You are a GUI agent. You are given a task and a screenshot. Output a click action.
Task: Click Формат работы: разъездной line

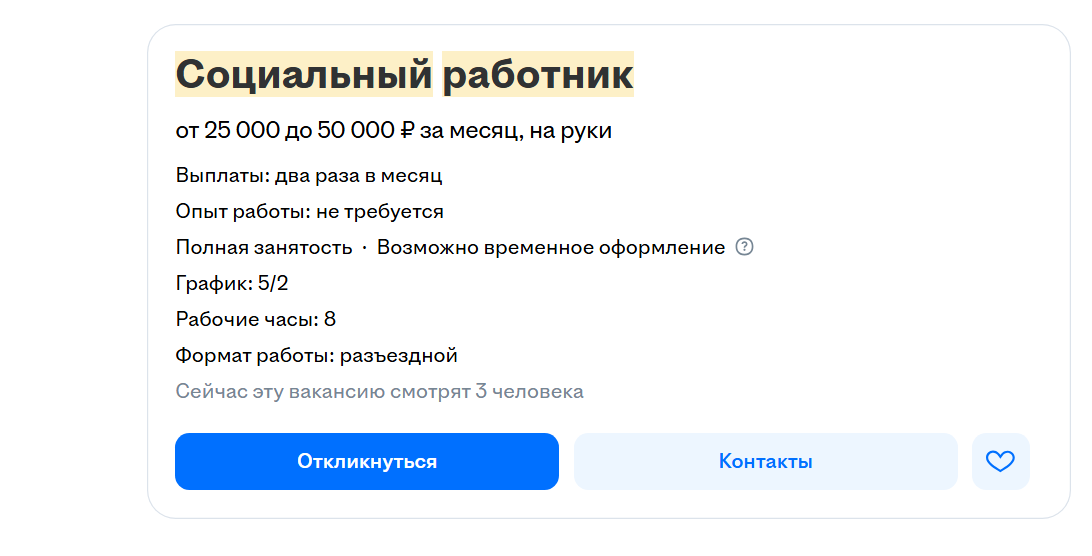316,355
